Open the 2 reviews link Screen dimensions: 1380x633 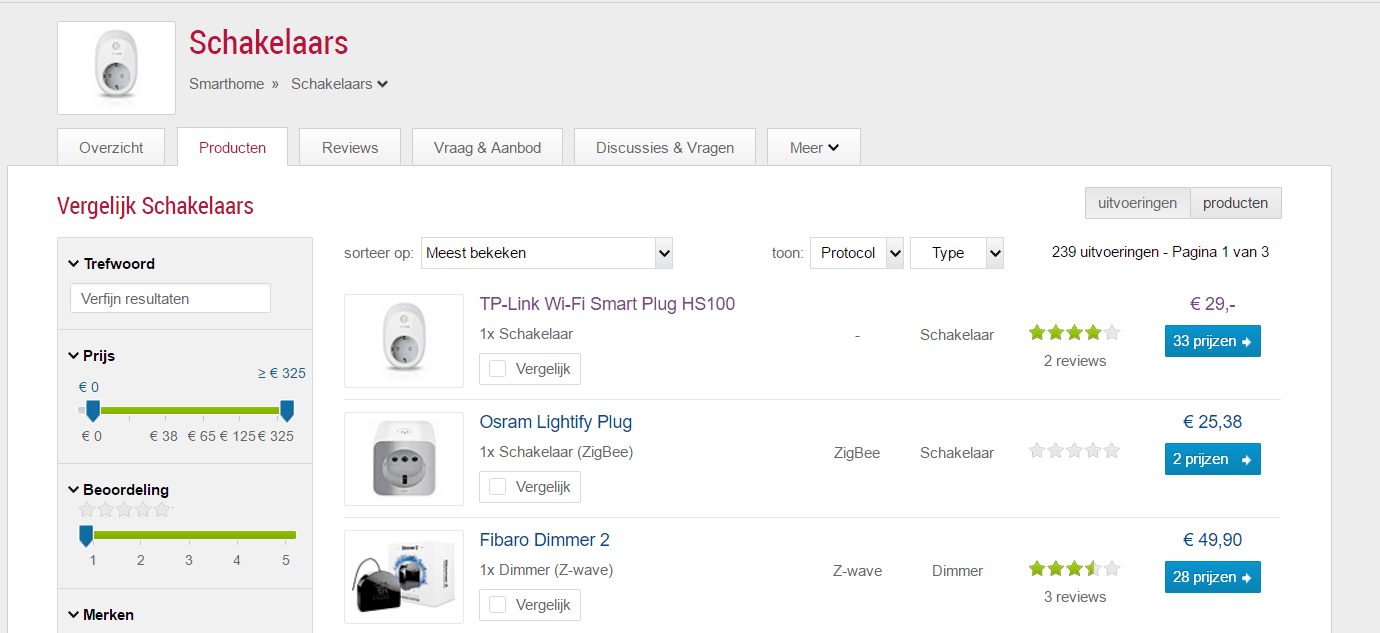(x=1075, y=361)
